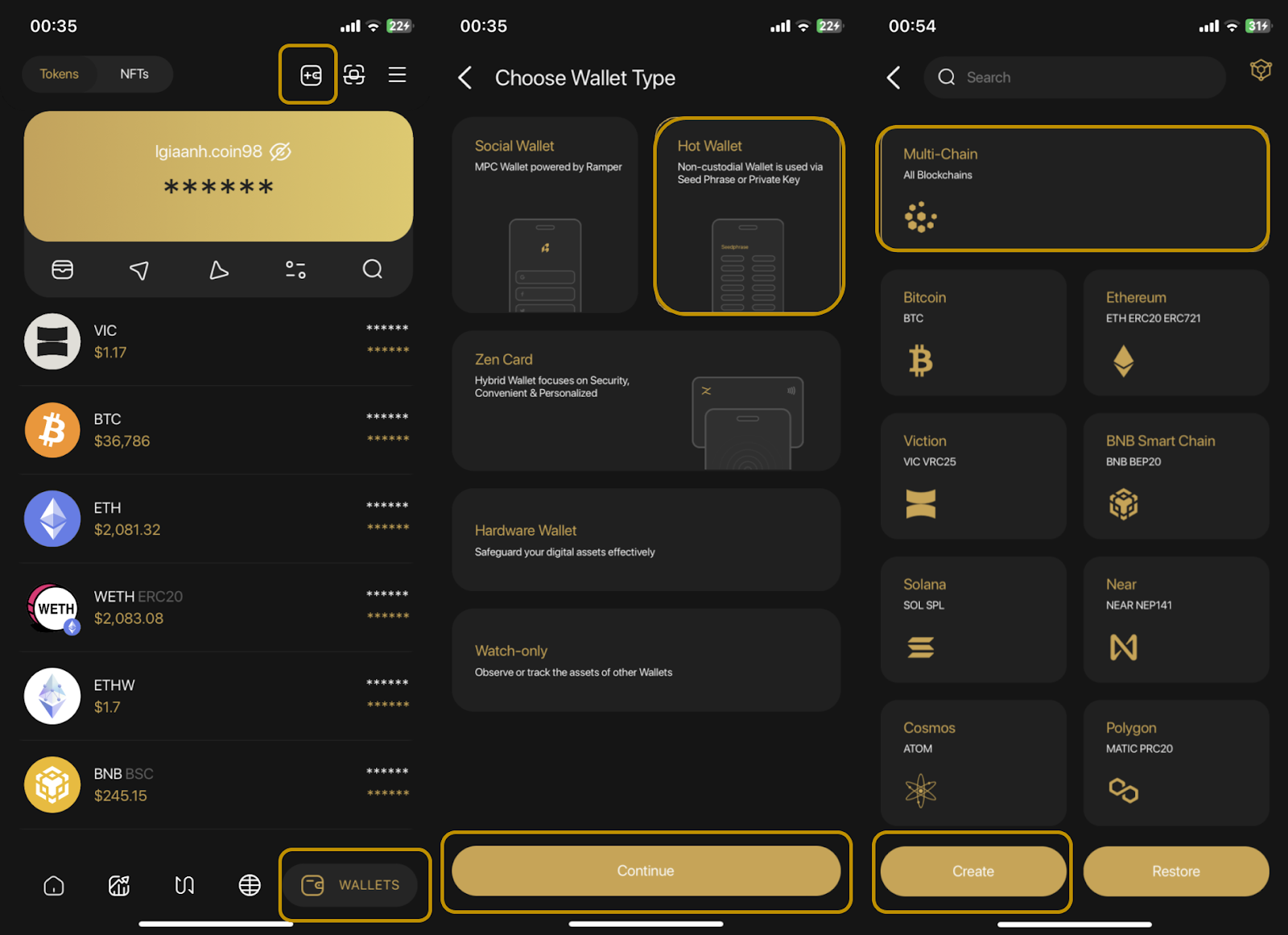This screenshot has height=935, width=1288.
Task: Tap the Restore button
Action: click(1176, 871)
